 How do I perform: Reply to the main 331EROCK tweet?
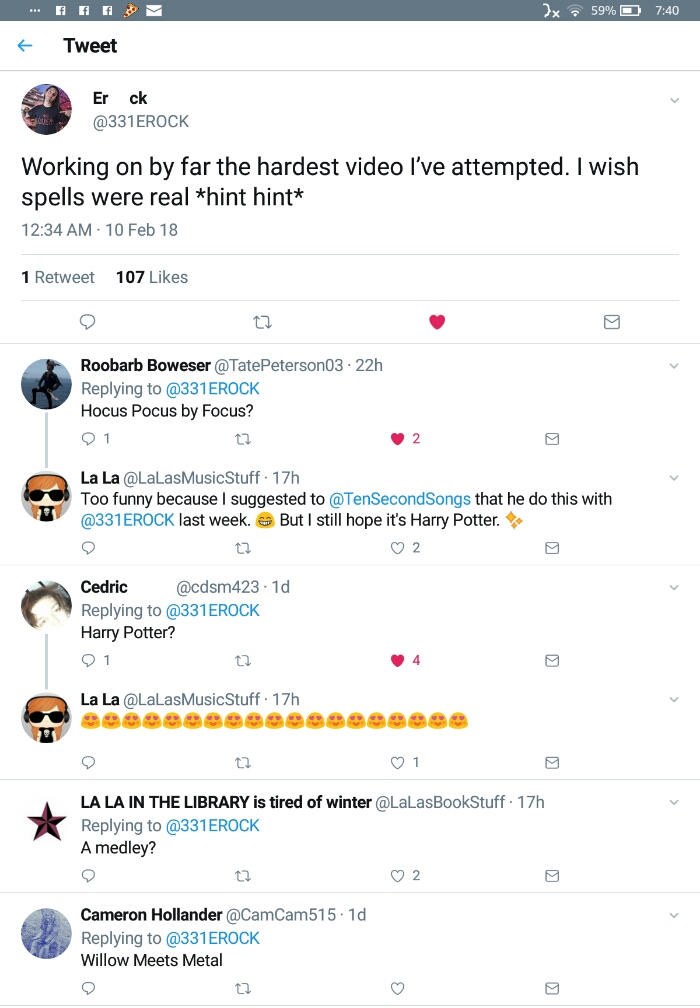(x=88, y=322)
